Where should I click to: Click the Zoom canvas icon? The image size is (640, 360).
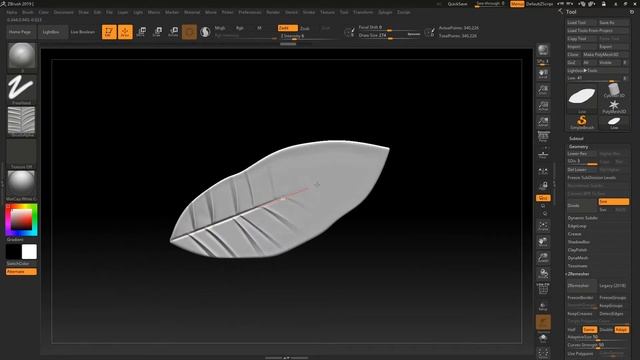(543, 90)
